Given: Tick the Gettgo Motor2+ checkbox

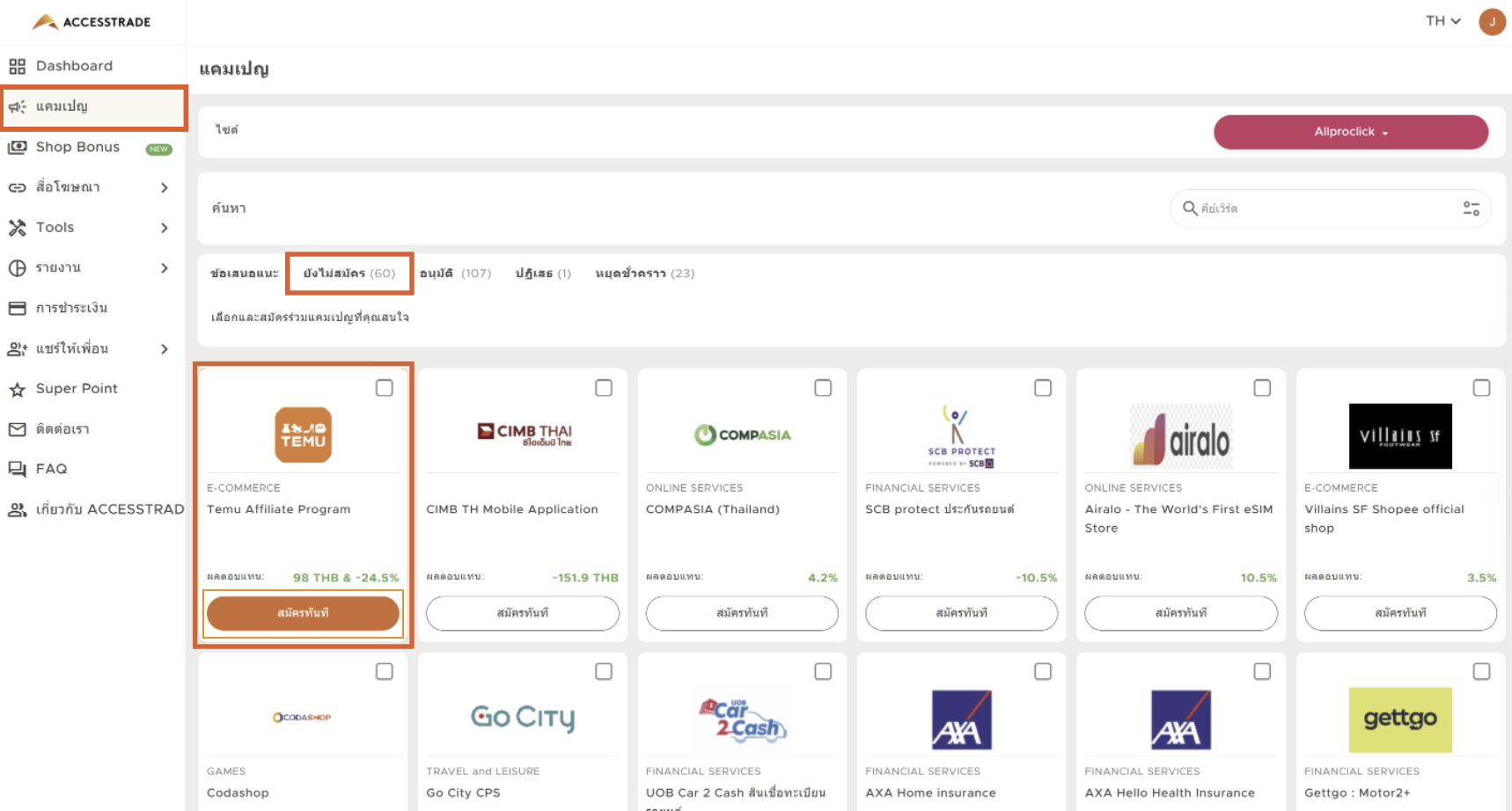Looking at the screenshot, I should tap(1482, 671).
